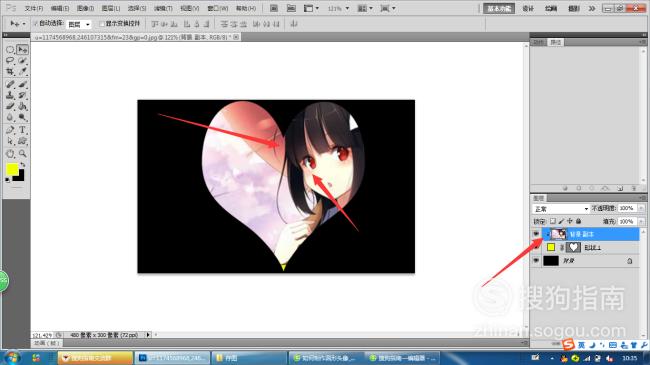This screenshot has height=365, width=650.
Task: Click create new path icon in Paths panel
Action: pyautogui.click(x=620, y=188)
